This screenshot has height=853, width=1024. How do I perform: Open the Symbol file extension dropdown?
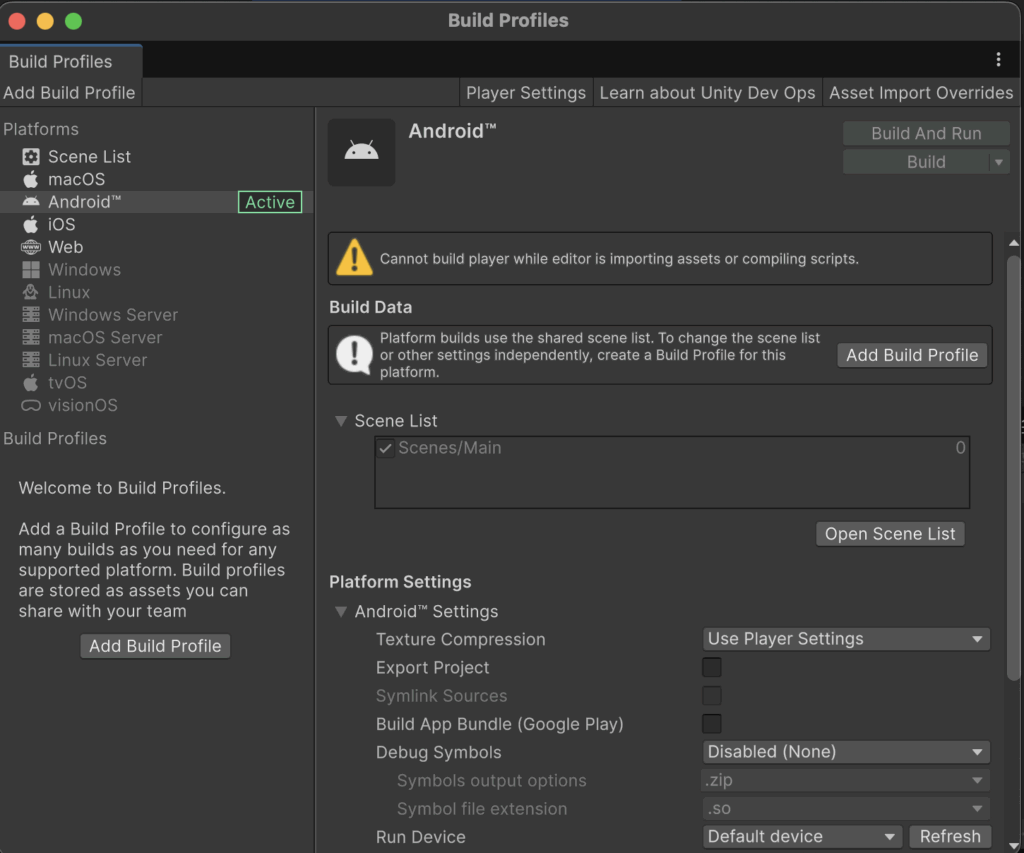tap(846, 809)
